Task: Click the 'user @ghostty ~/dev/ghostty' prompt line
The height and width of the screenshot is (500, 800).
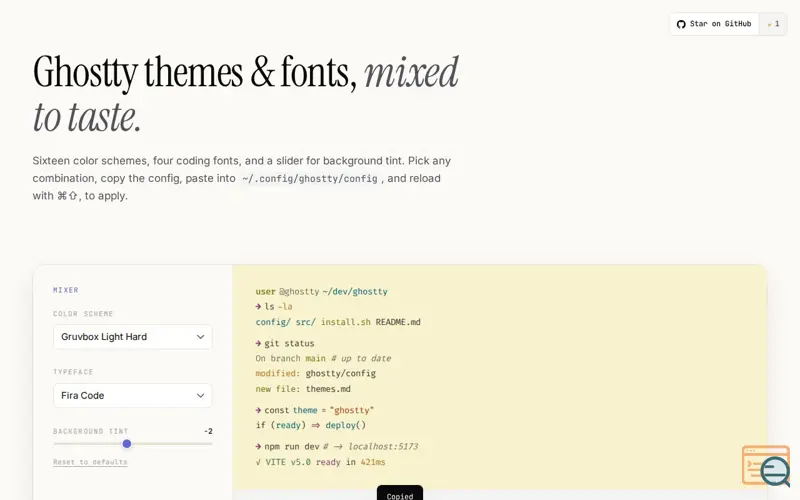Action: click(x=321, y=292)
